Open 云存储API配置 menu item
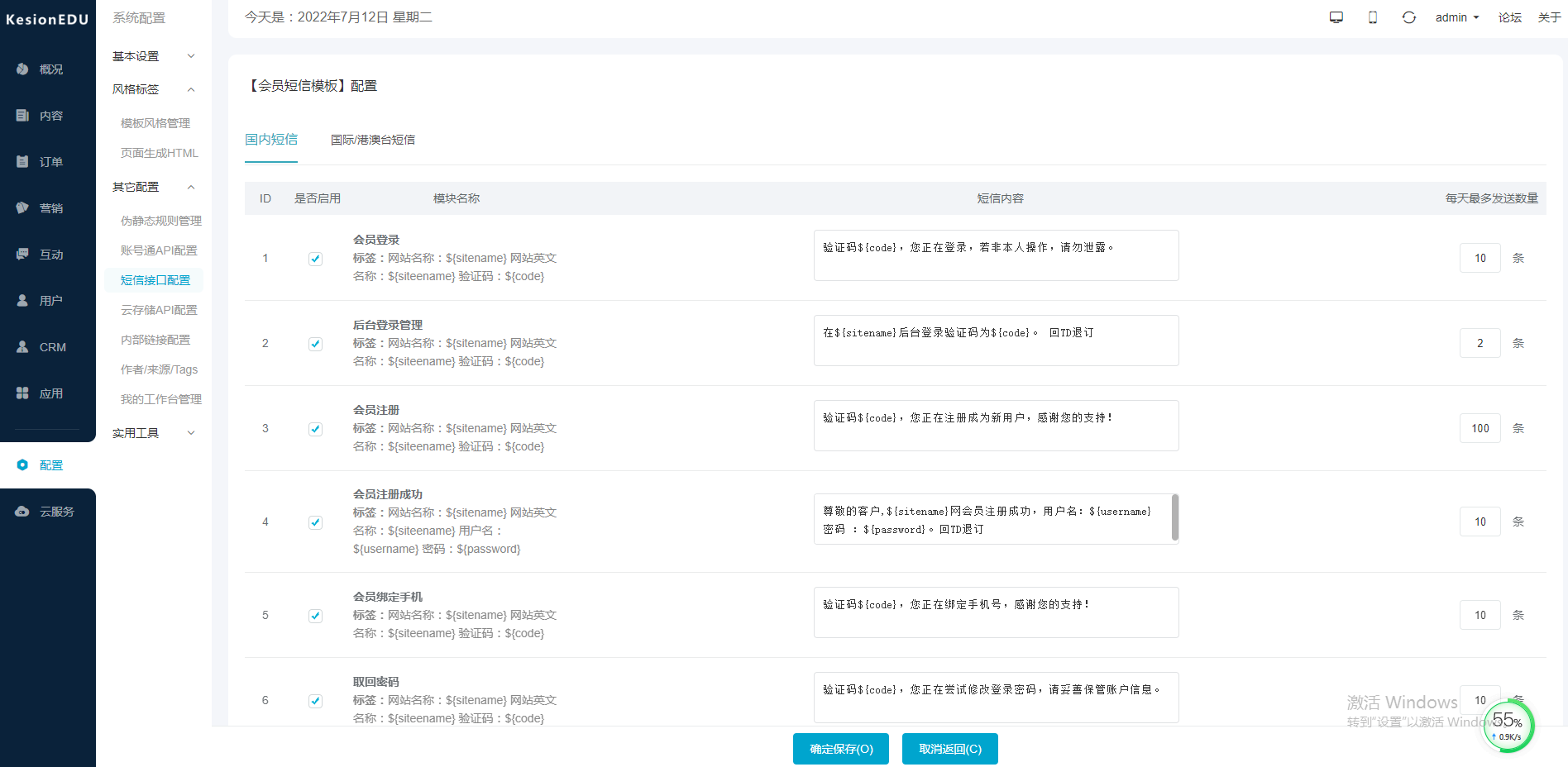This screenshot has width=1568, height=767. tap(159, 310)
